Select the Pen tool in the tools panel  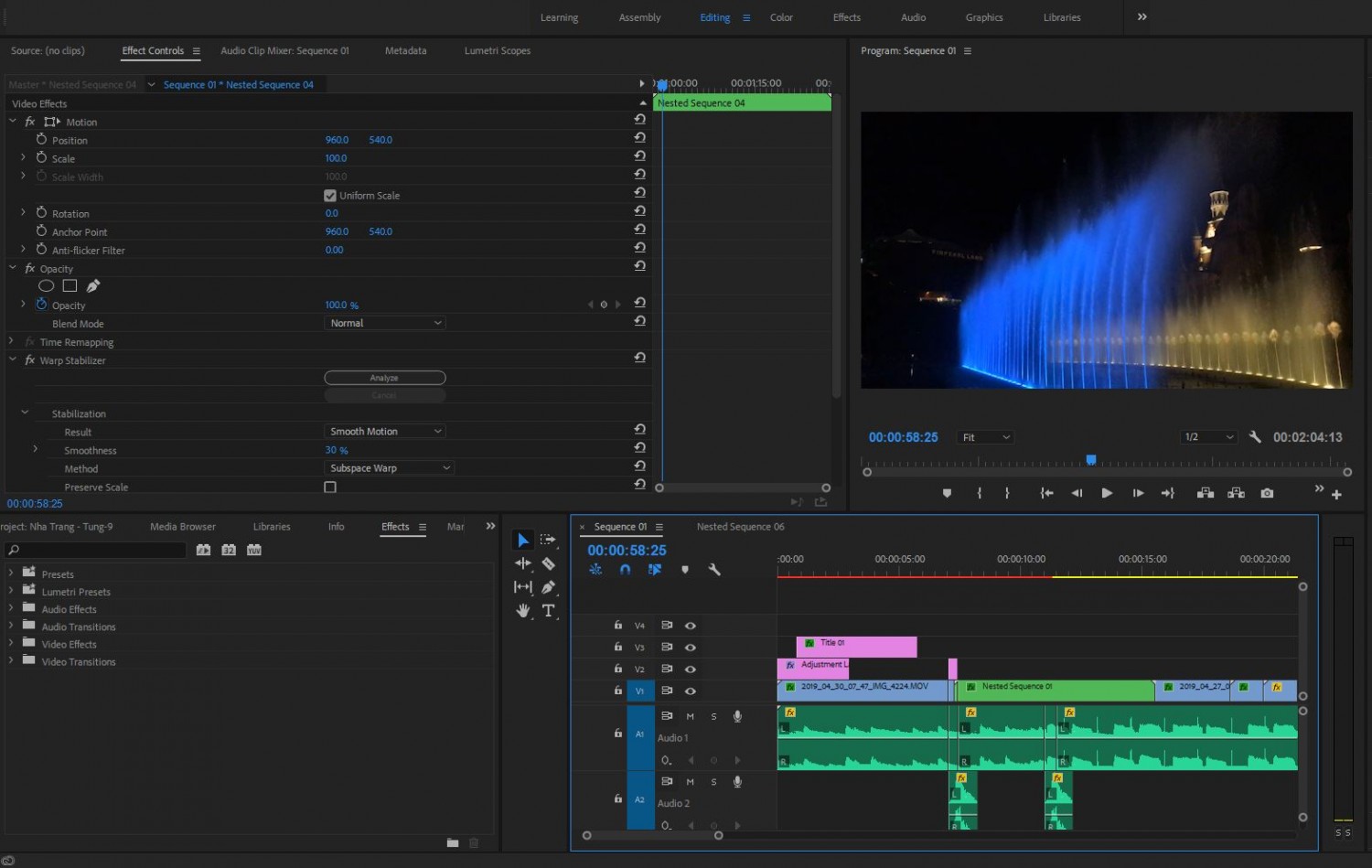tap(548, 587)
